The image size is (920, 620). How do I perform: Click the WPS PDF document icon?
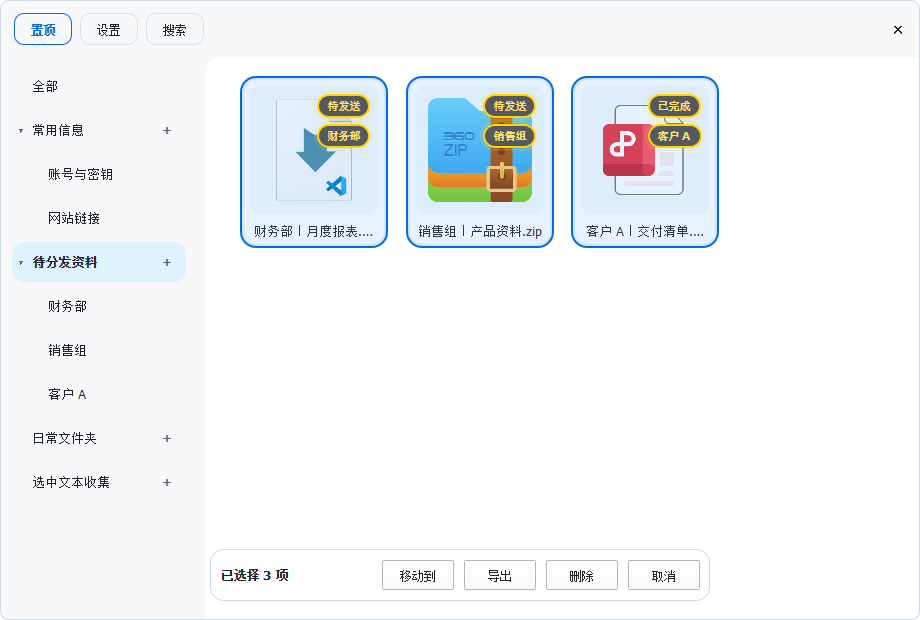pos(645,150)
